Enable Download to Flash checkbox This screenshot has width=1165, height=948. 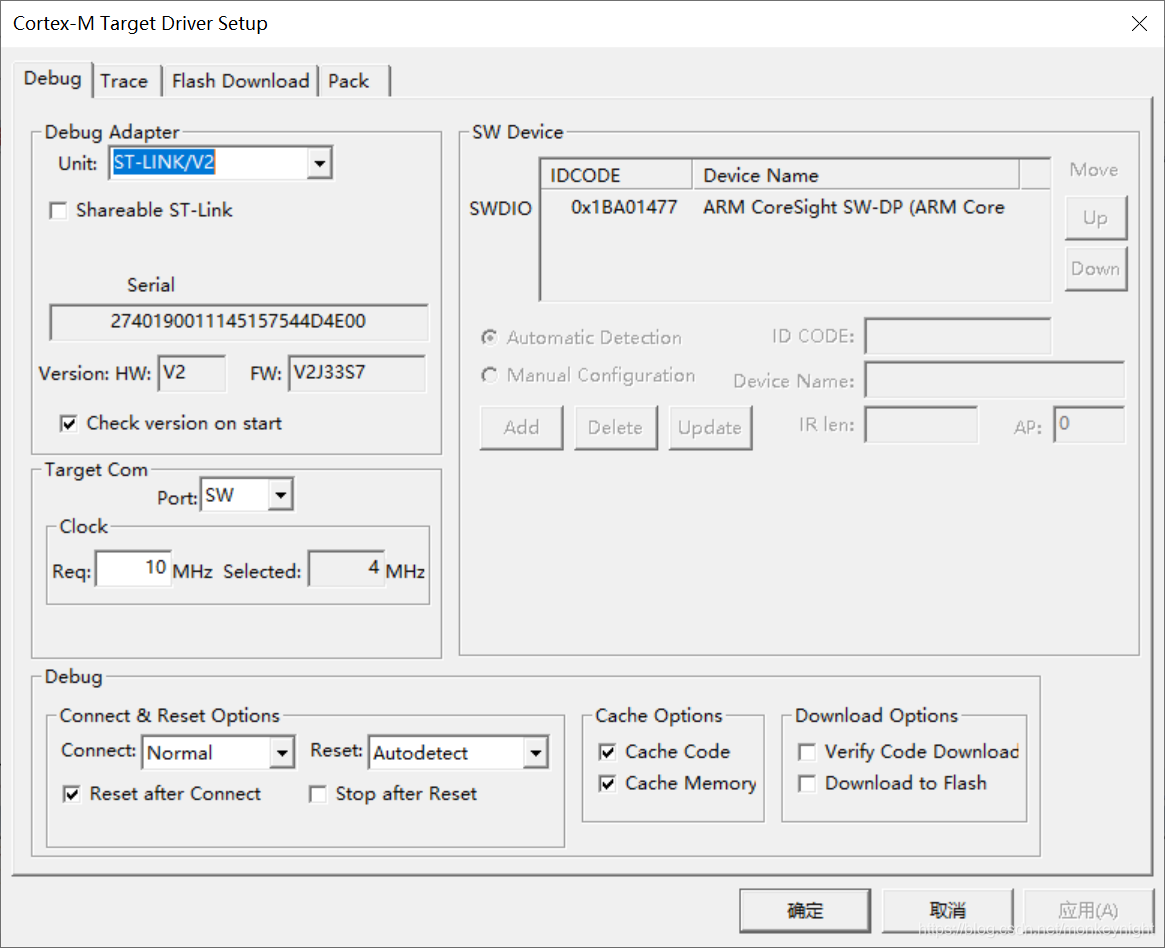click(x=806, y=784)
